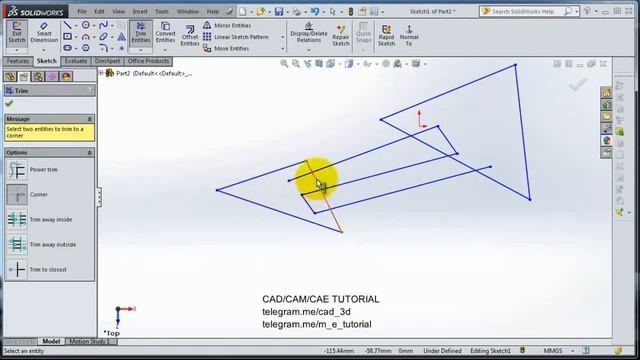
Task: Click Move Entities
Action: [x=226, y=48]
